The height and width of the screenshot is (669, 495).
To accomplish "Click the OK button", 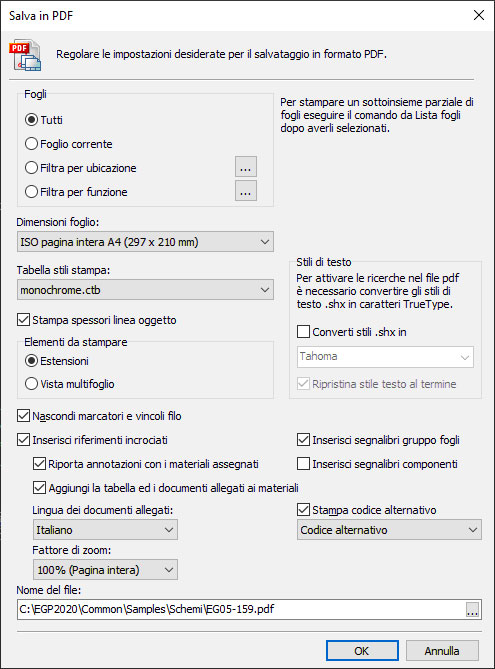I will tap(362, 651).
